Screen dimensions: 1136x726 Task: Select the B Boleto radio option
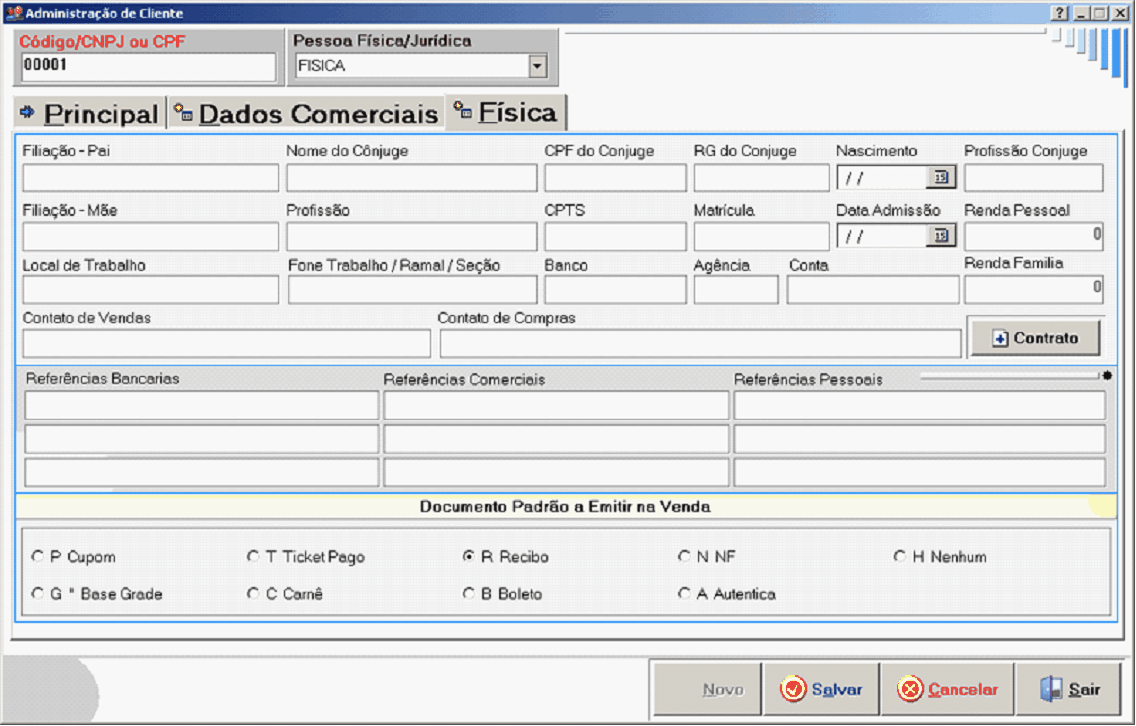coord(469,594)
